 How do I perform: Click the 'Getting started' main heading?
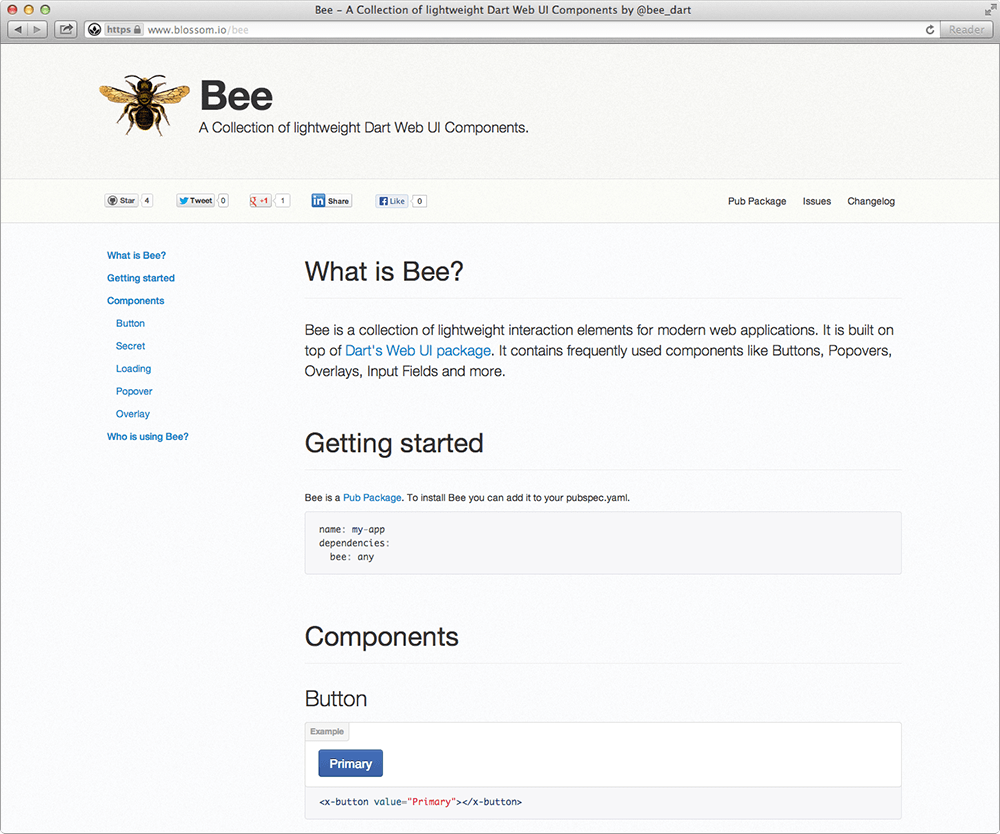click(393, 443)
